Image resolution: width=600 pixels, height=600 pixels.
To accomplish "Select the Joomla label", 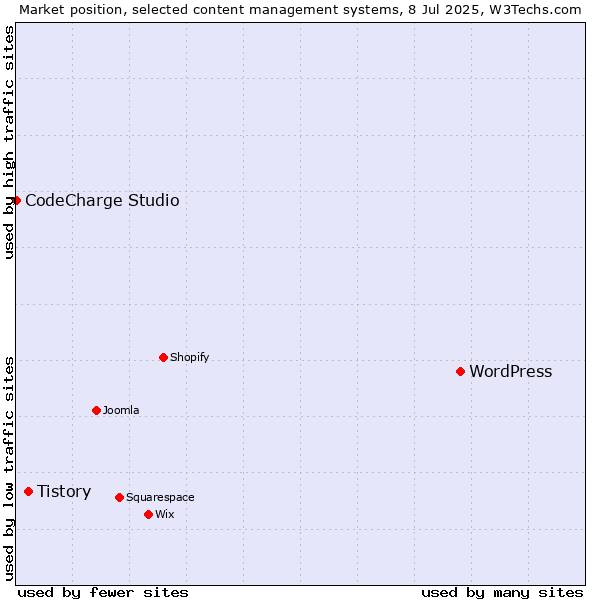I will point(121,410).
